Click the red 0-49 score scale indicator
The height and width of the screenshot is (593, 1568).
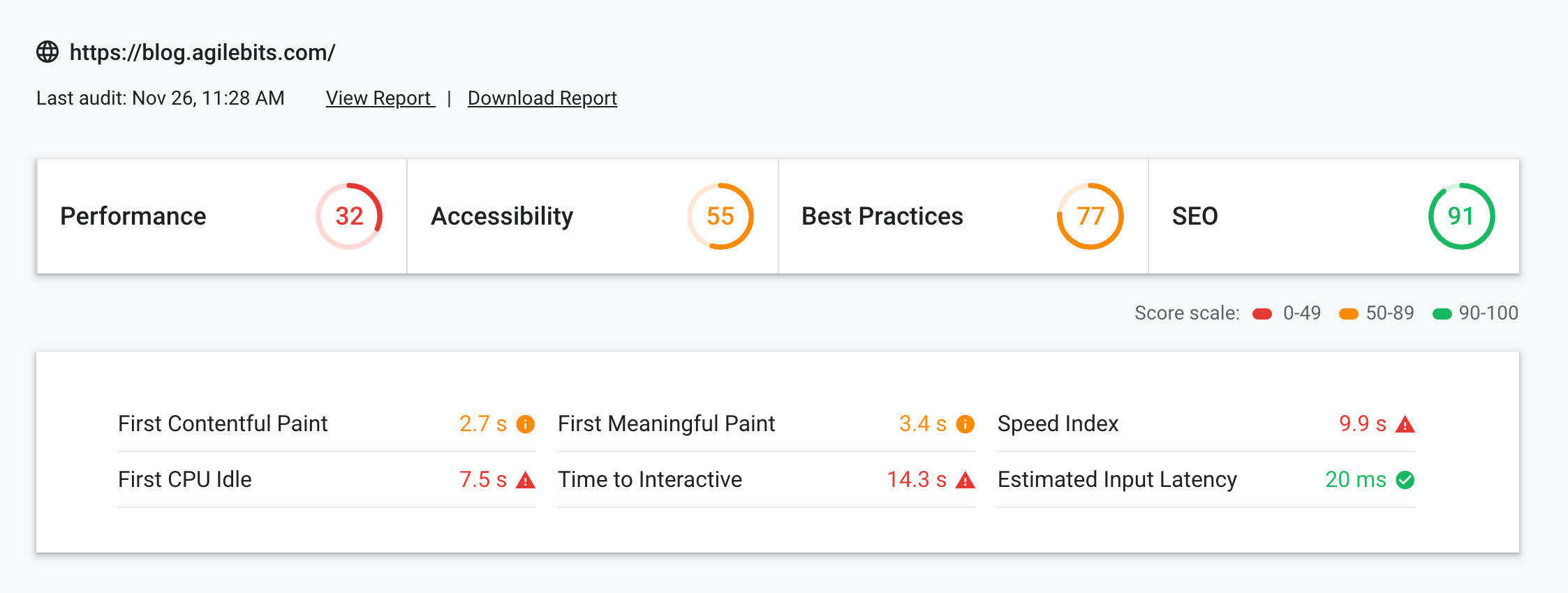tap(1261, 314)
